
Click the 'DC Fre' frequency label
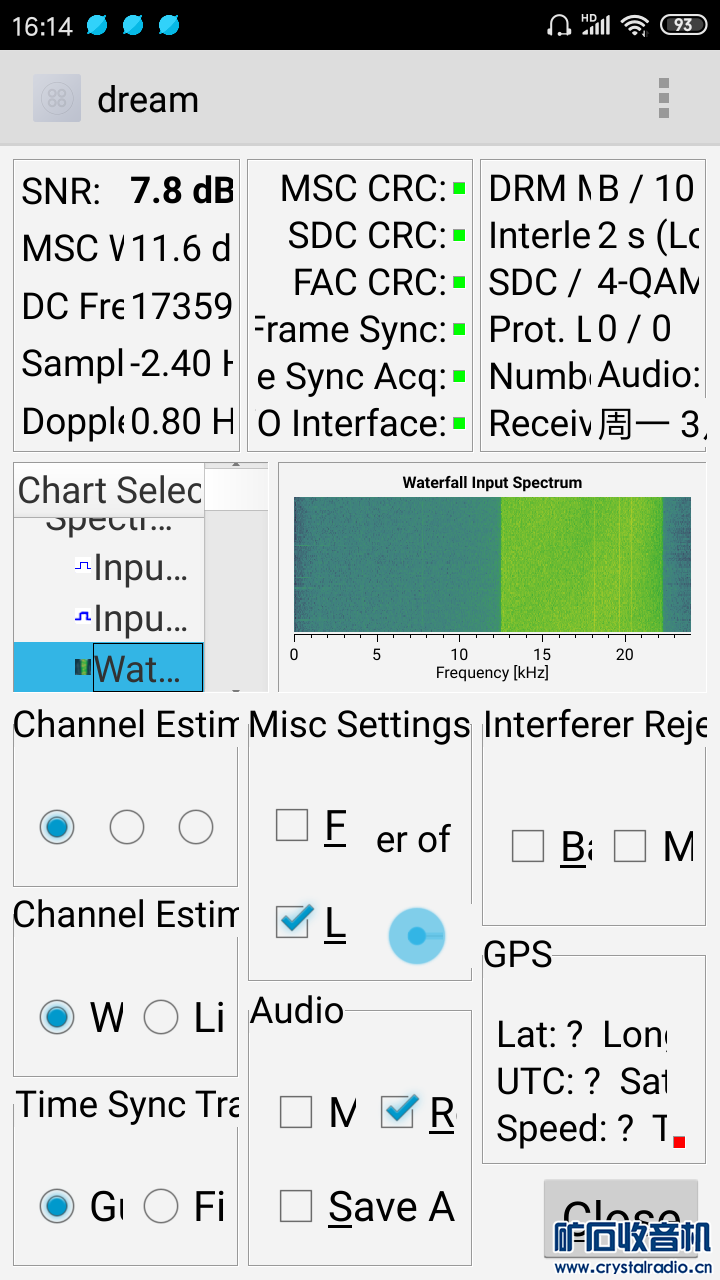[72, 306]
